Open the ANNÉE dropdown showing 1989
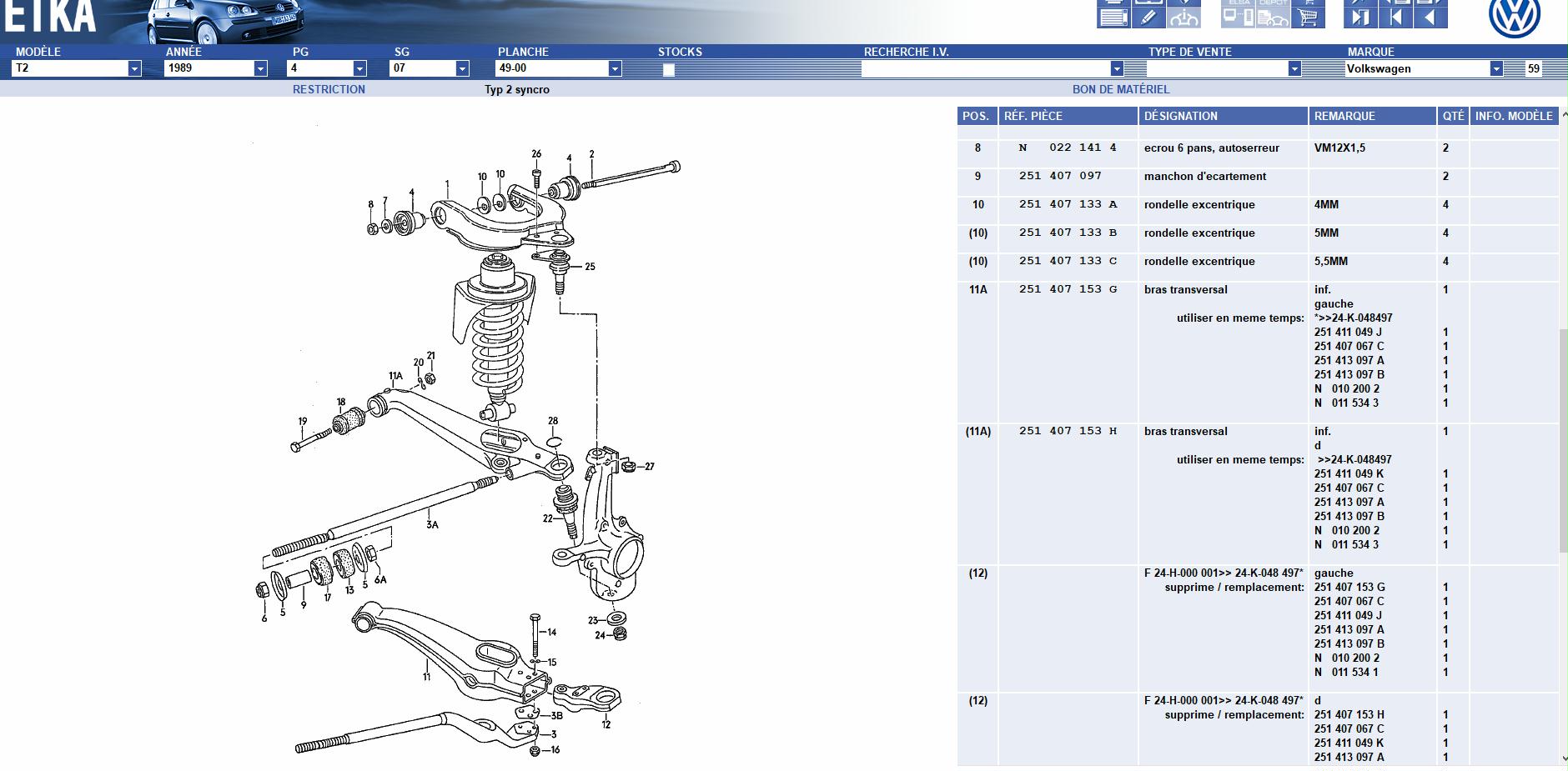 215,68
